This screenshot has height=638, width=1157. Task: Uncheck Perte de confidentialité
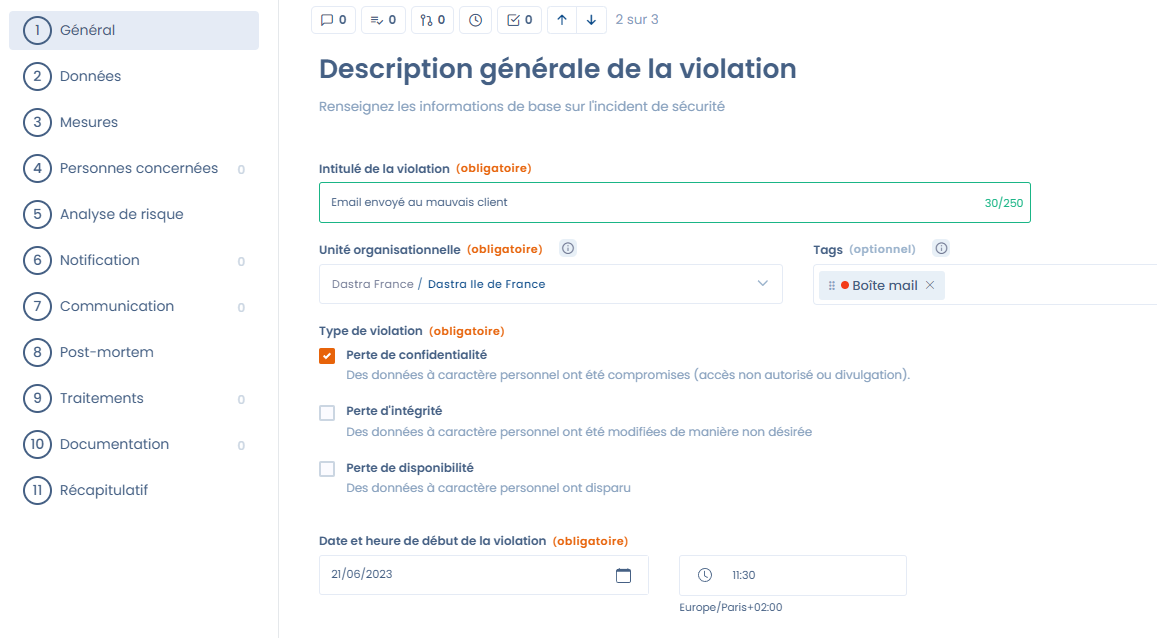[x=327, y=356]
